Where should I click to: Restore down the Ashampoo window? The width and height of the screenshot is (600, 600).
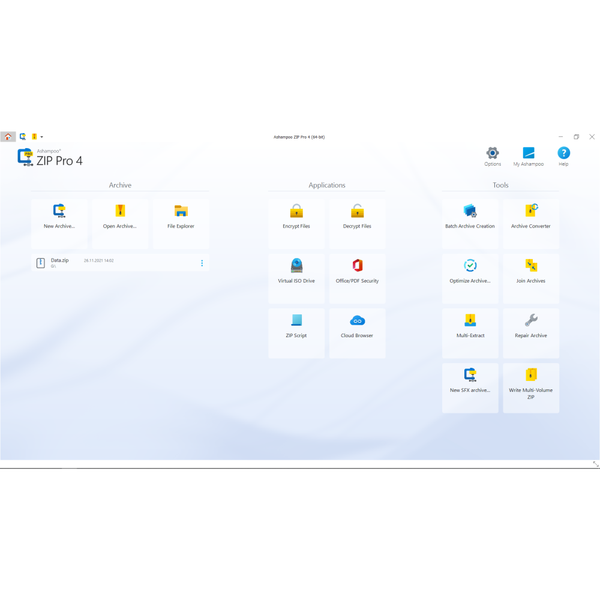tap(576, 137)
